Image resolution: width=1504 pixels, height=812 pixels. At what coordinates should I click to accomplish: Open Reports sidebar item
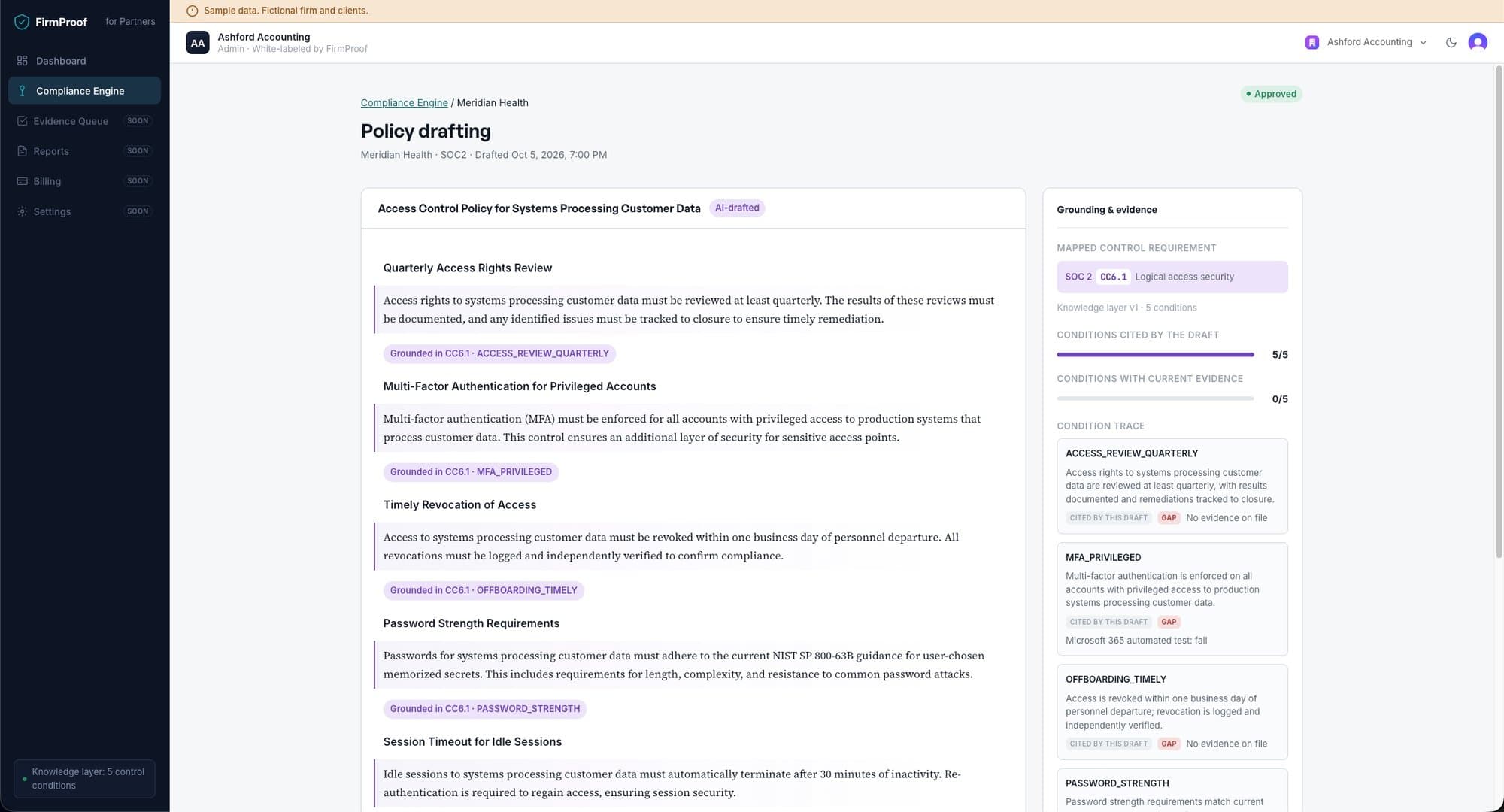coord(84,151)
